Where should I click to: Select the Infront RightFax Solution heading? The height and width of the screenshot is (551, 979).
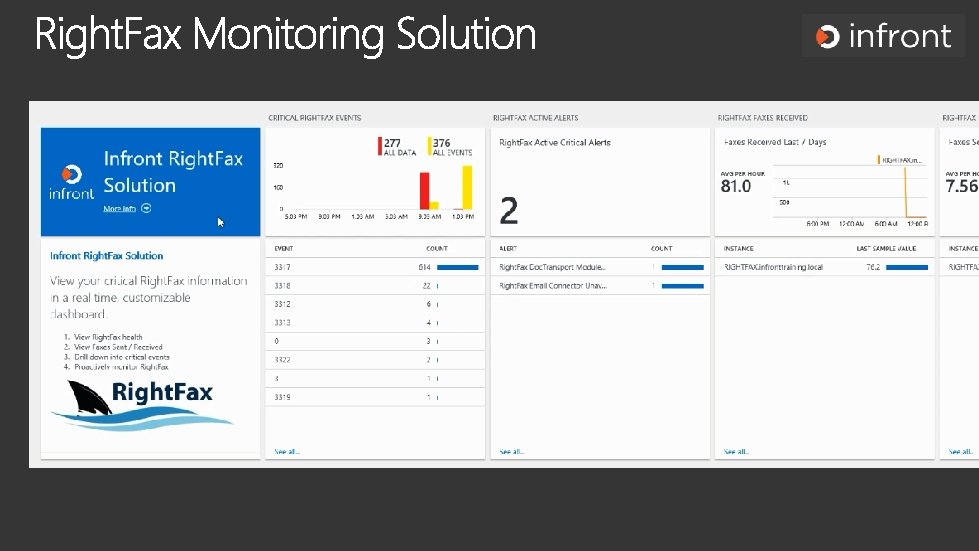(106, 256)
